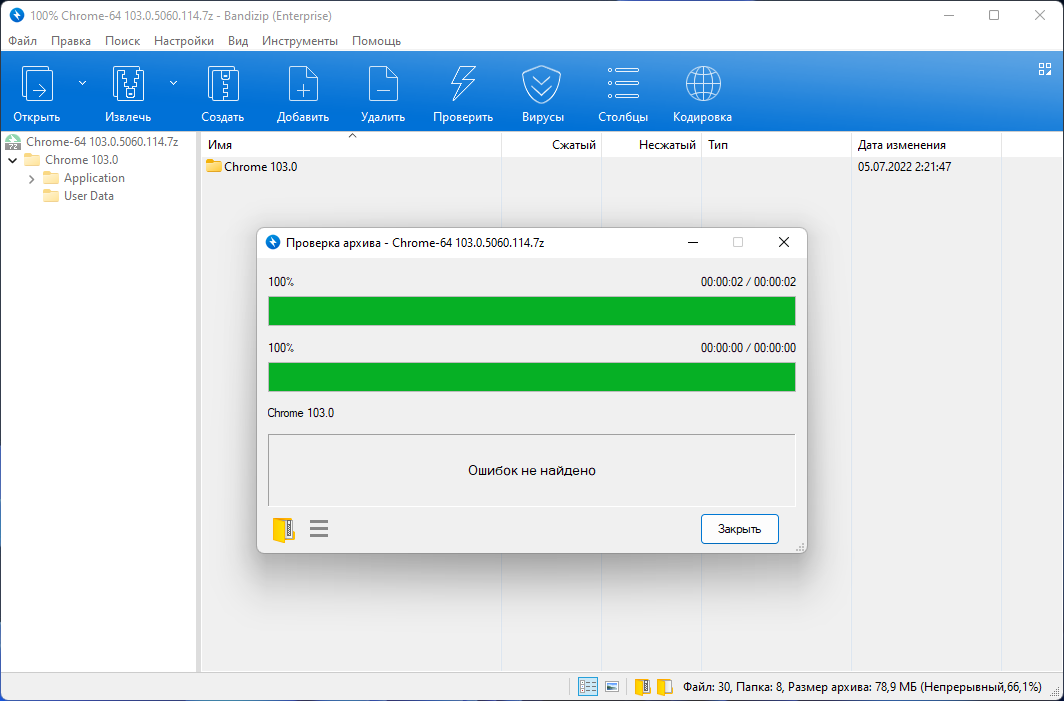This screenshot has width=1064, height=701.
Task: Sort by the Тип column header
Action: tap(776, 145)
